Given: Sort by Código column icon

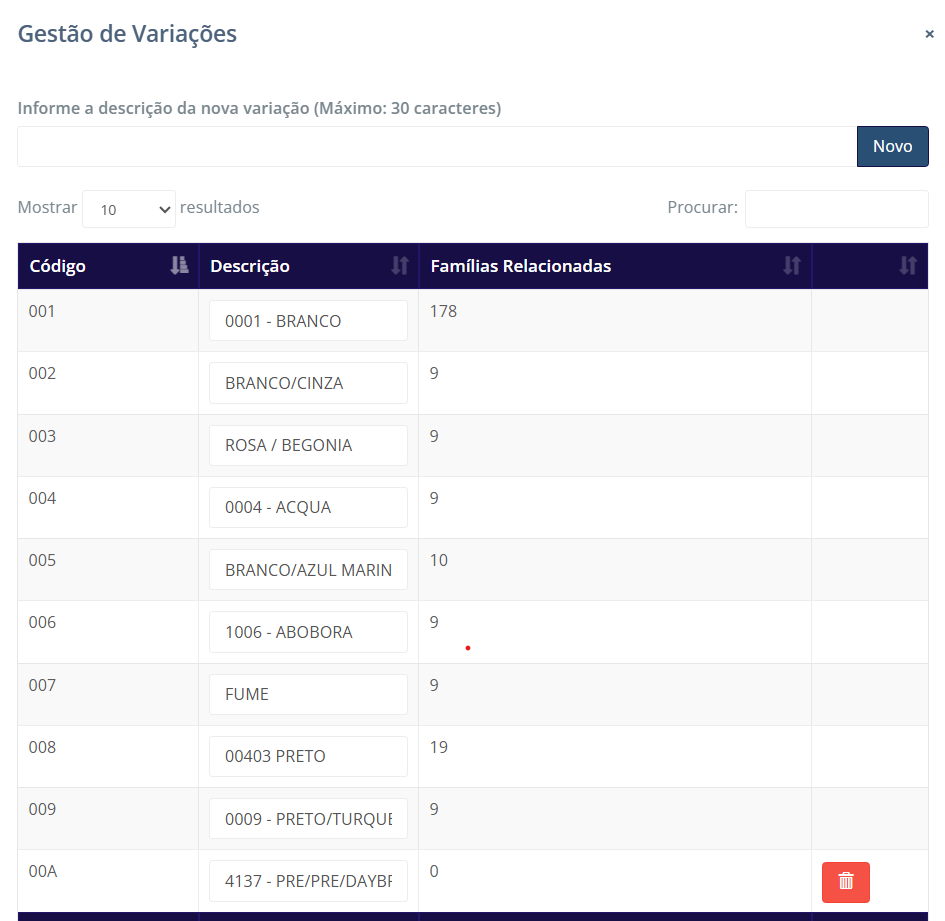Looking at the screenshot, I should (x=179, y=266).
